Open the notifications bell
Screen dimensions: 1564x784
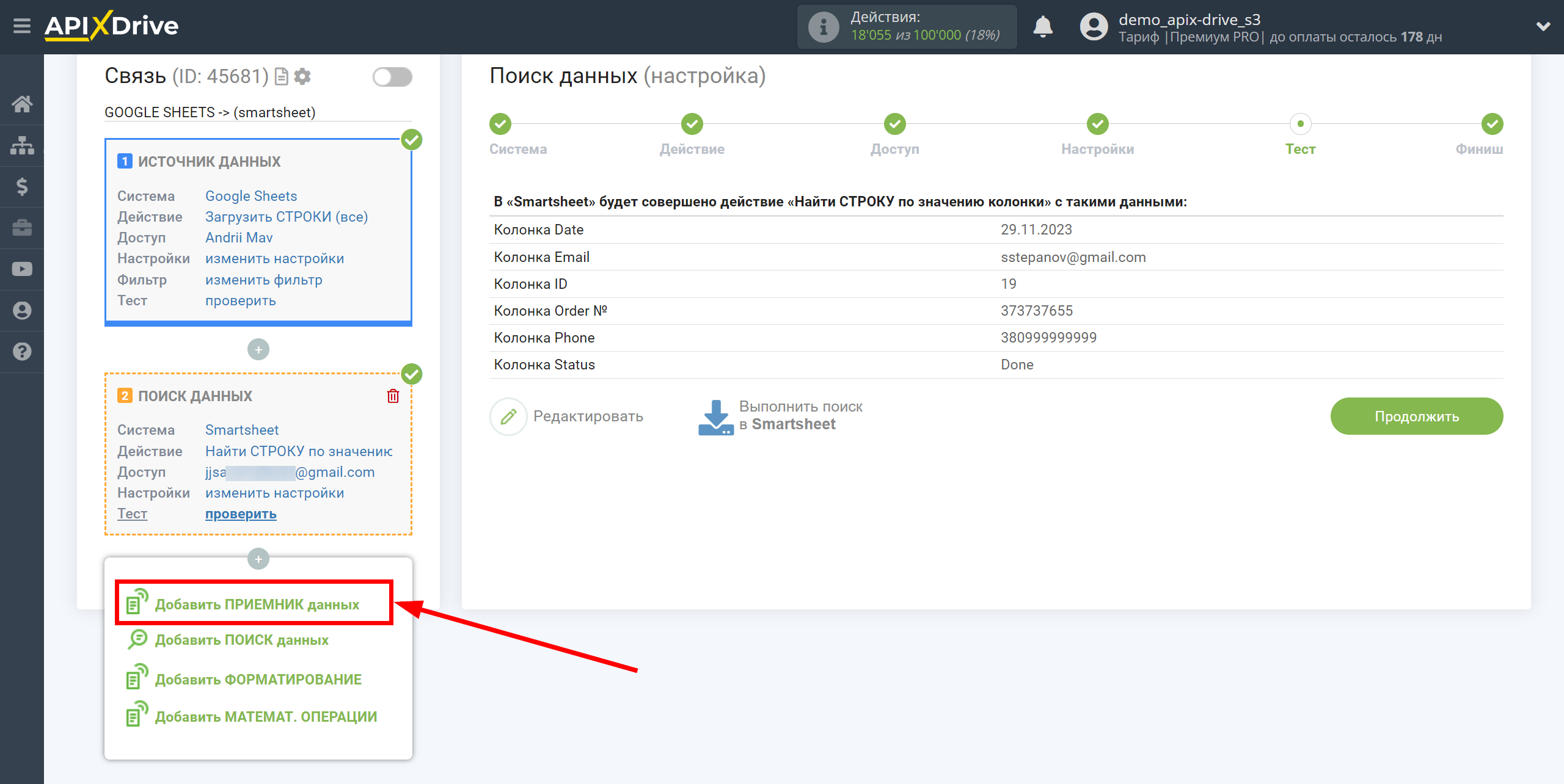(x=1043, y=27)
